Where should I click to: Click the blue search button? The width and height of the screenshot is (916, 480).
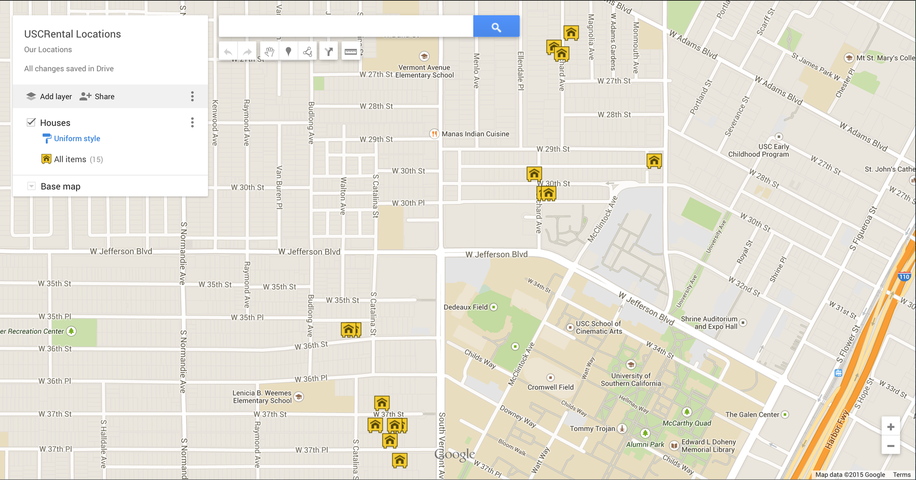click(x=496, y=27)
